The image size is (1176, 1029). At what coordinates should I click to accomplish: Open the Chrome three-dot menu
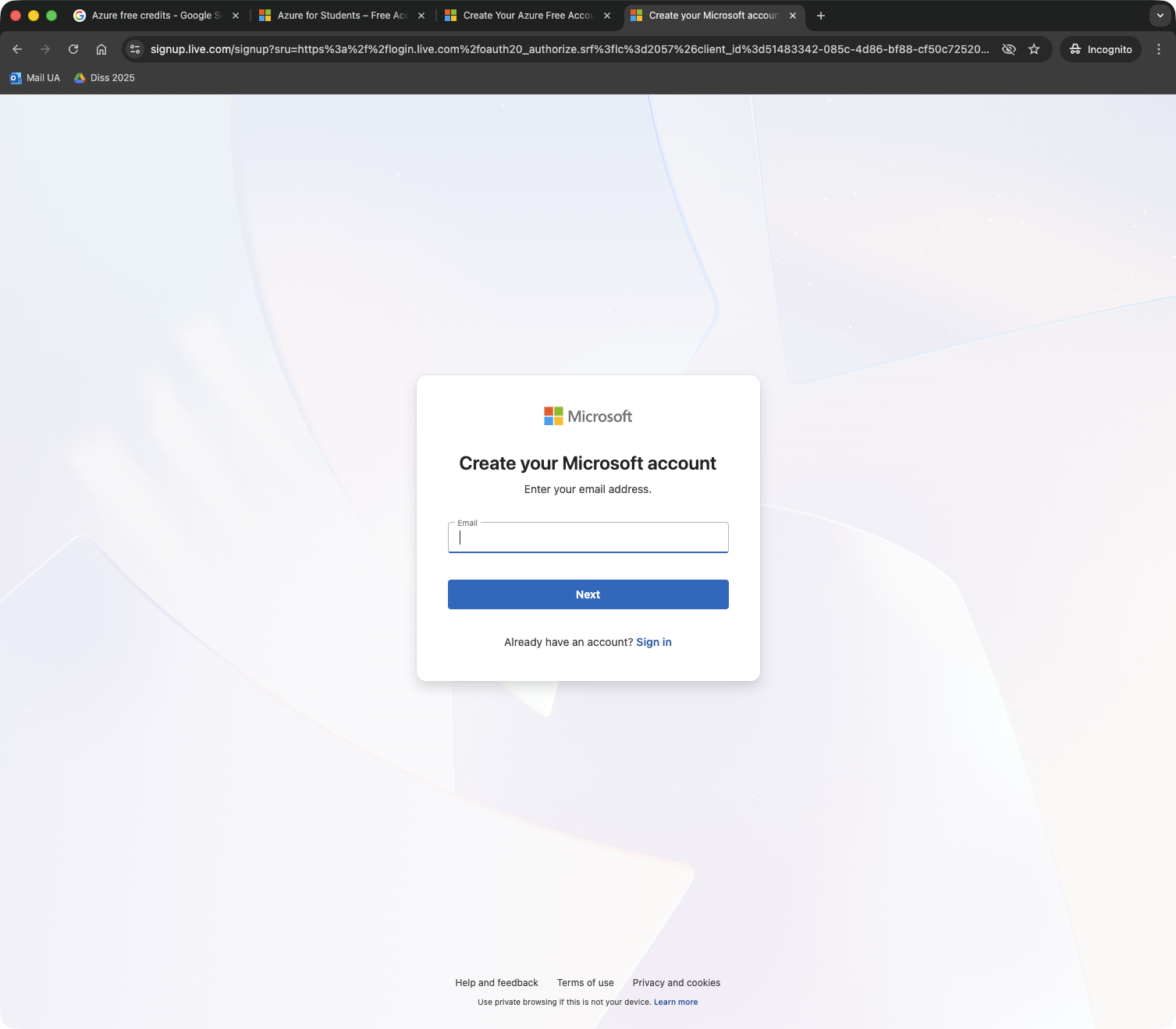(1158, 49)
